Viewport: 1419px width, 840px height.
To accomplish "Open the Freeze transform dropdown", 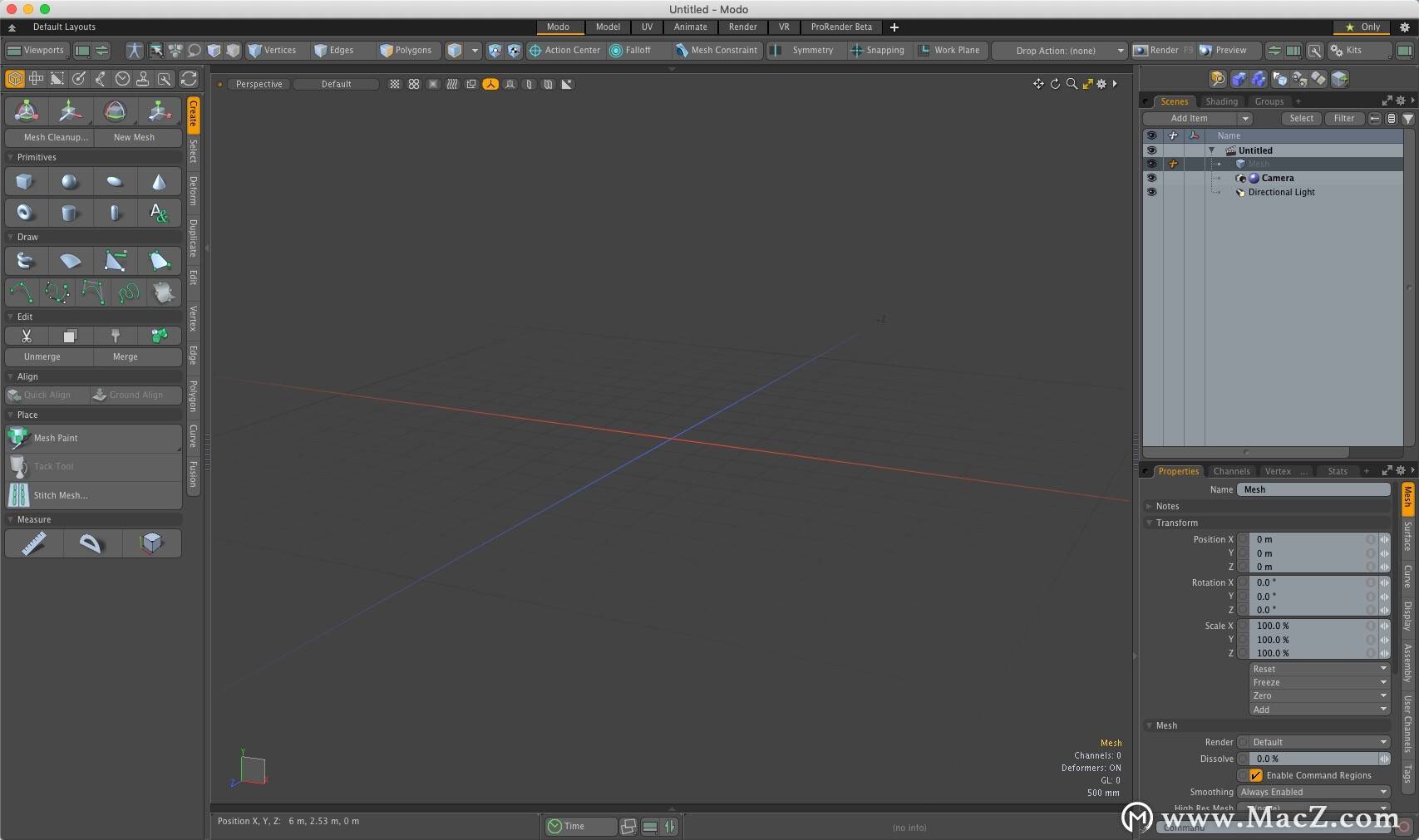I will (1319, 682).
